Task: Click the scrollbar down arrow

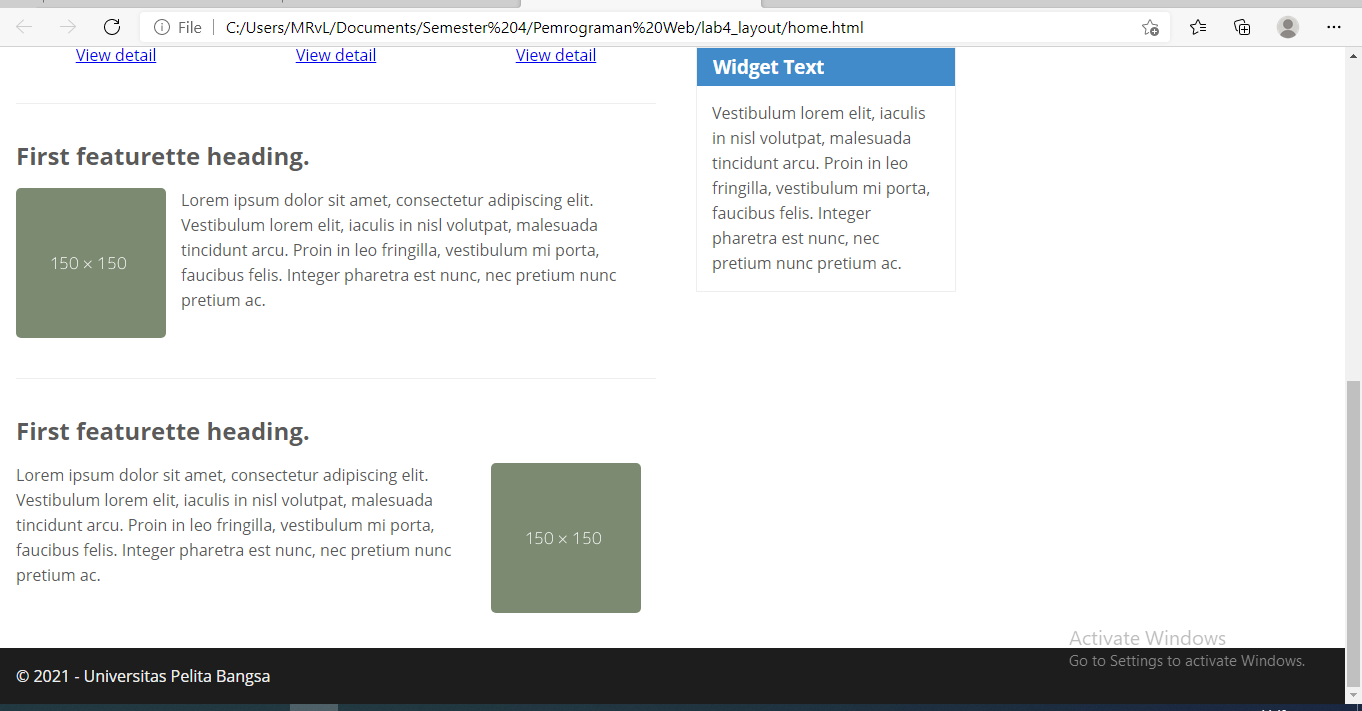Action: [x=1352, y=695]
